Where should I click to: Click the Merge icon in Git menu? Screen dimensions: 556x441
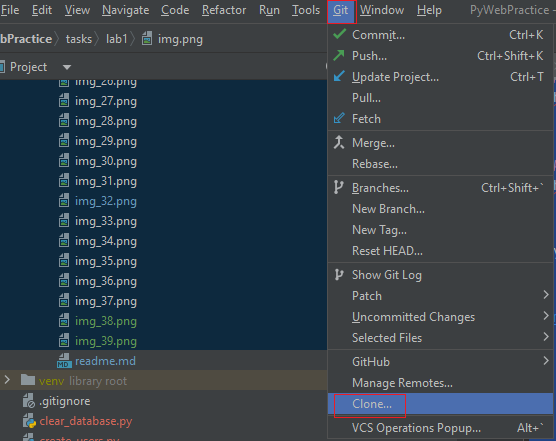click(339, 143)
